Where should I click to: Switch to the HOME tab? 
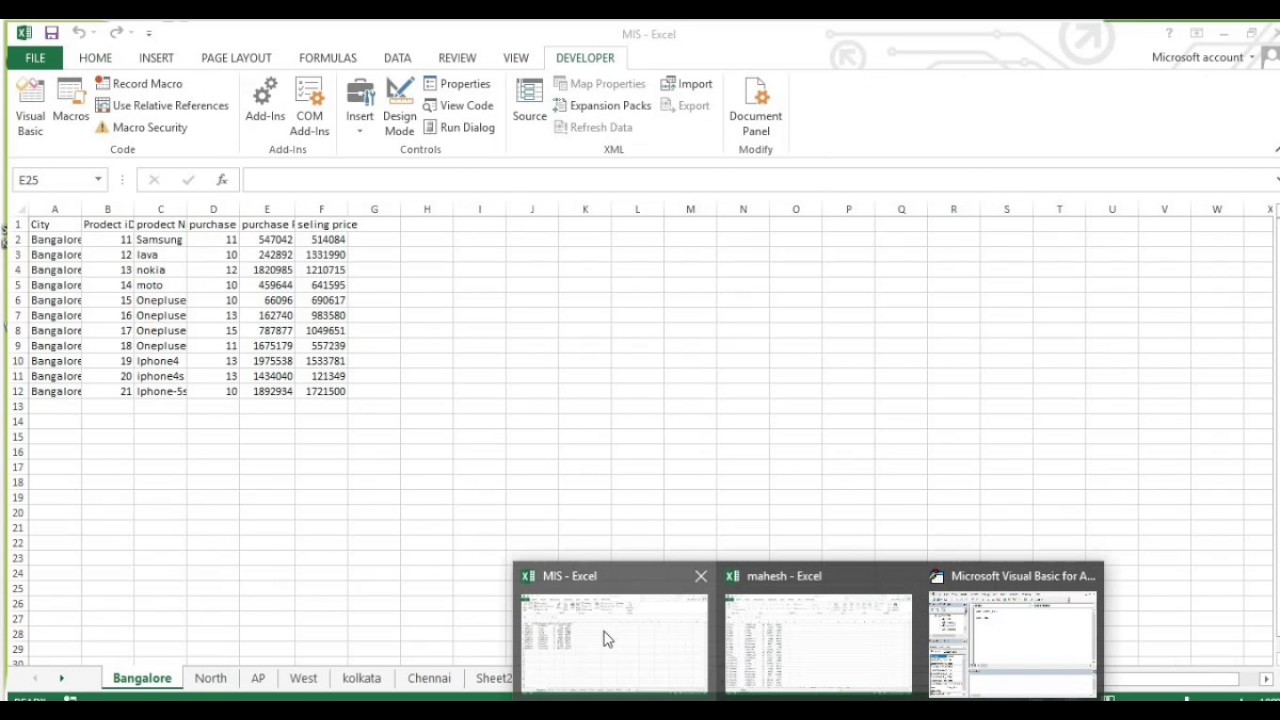[x=95, y=58]
